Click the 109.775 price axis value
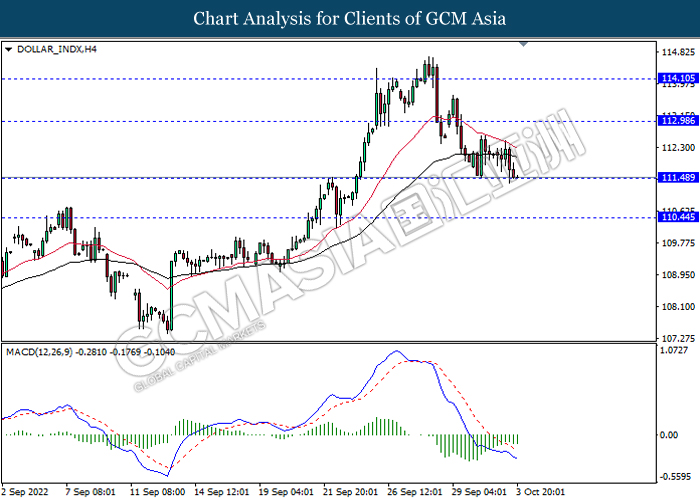 pos(678,243)
